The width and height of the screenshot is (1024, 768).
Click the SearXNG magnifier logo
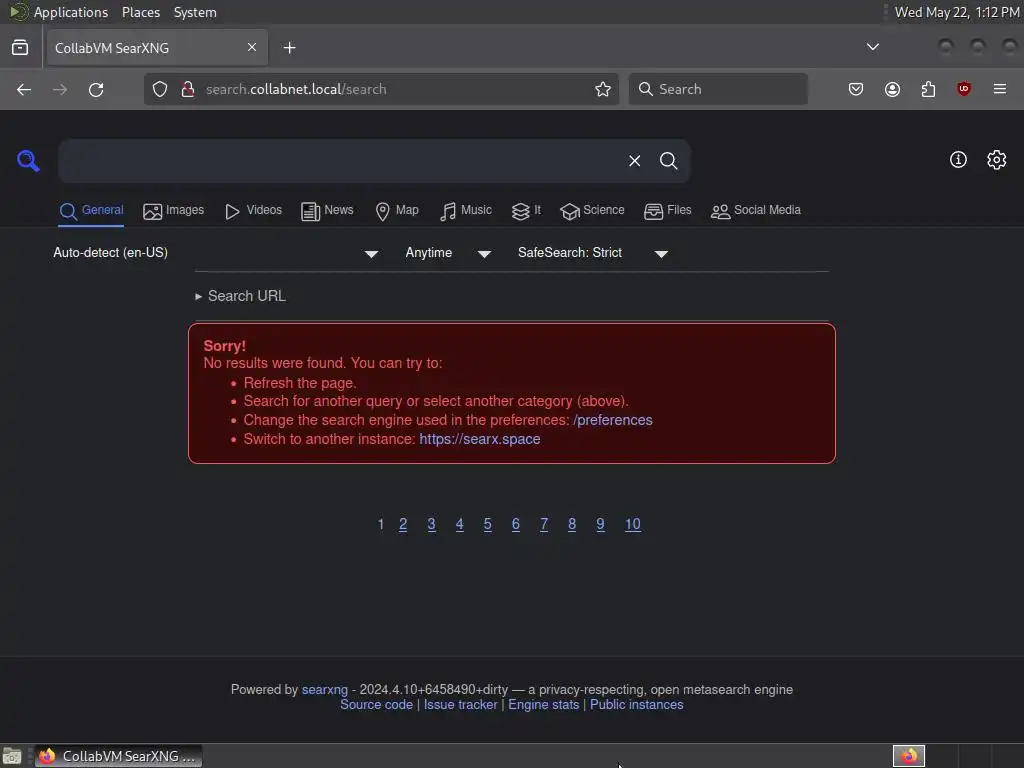(28, 160)
